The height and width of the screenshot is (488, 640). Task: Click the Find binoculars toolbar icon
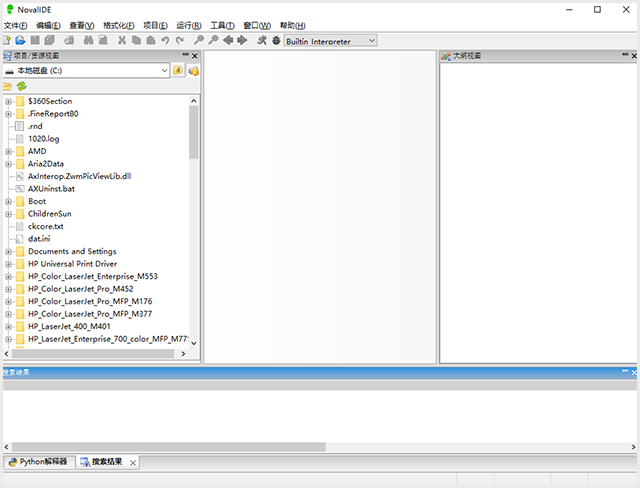[x=88, y=40]
